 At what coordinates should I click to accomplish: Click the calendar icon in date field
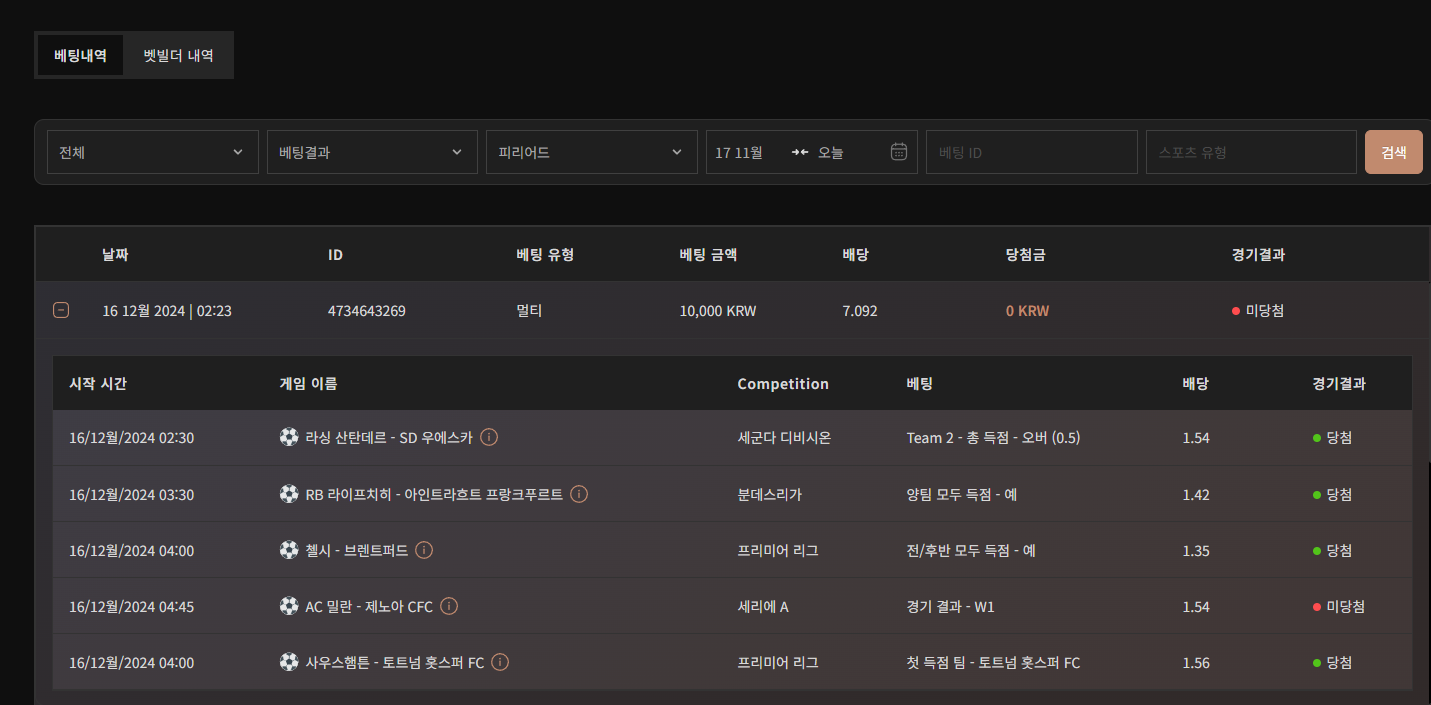898,152
